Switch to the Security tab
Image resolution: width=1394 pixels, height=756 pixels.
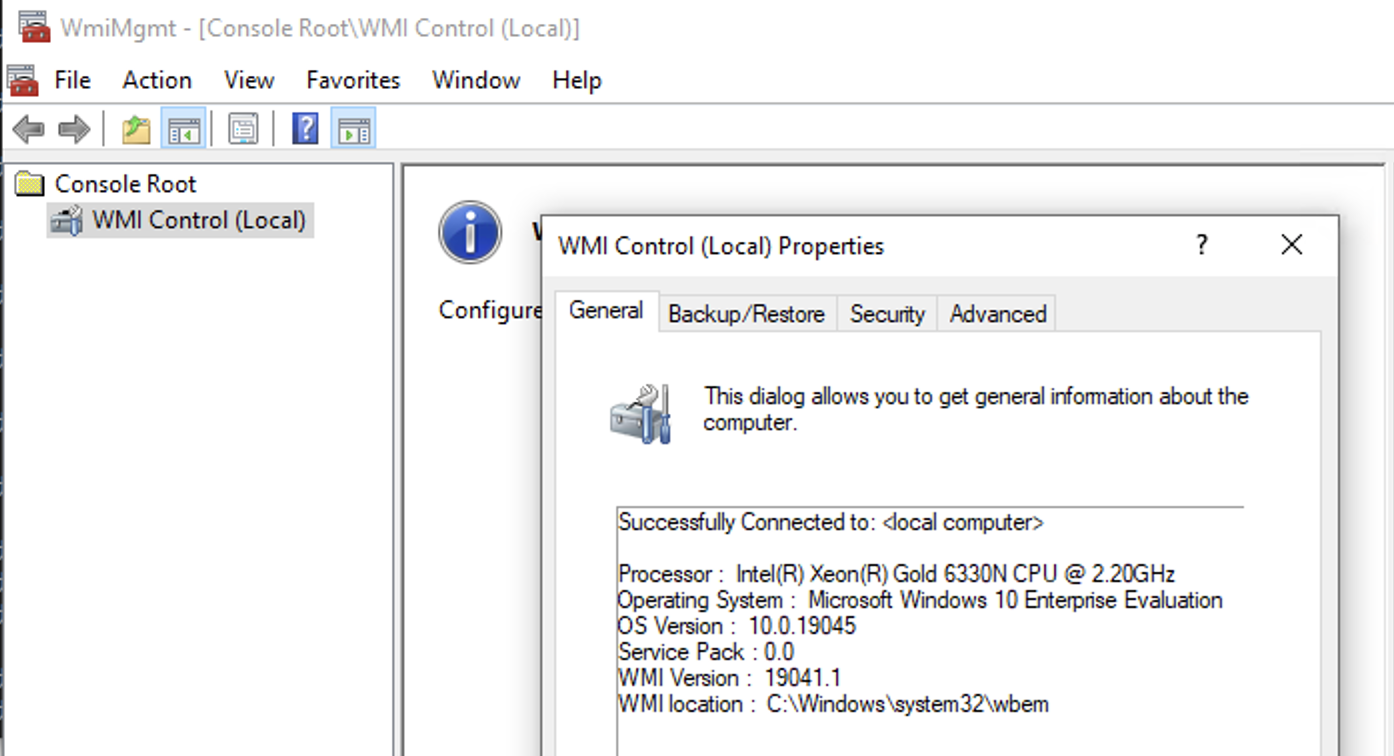pos(887,314)
